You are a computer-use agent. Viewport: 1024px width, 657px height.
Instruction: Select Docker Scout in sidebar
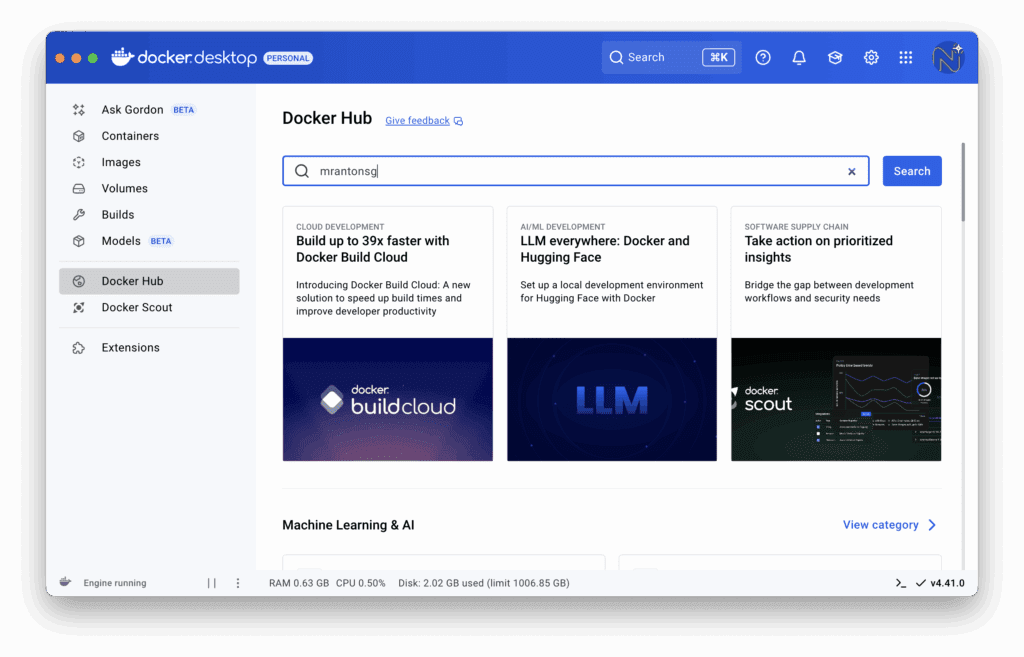pyautogui.click(x=136, y=308)
